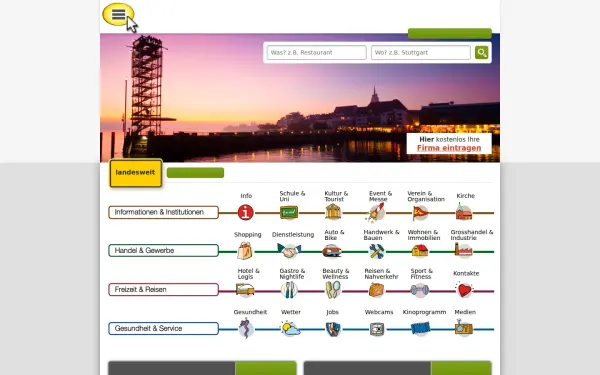Focus the Was? z.B. Restaurant field

pyautogui.click(x=316, y=52)
